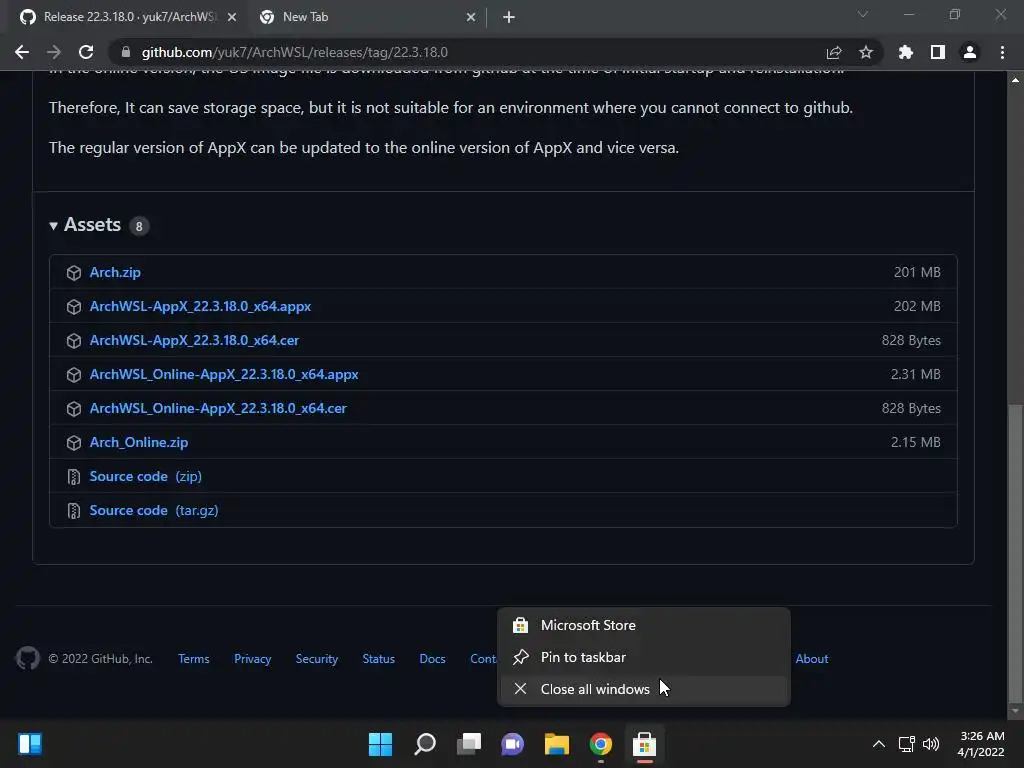Screen dimensions: 1024x768
Task: Click the GitHub logo in the footer
Action: click(x=27, y=658)
